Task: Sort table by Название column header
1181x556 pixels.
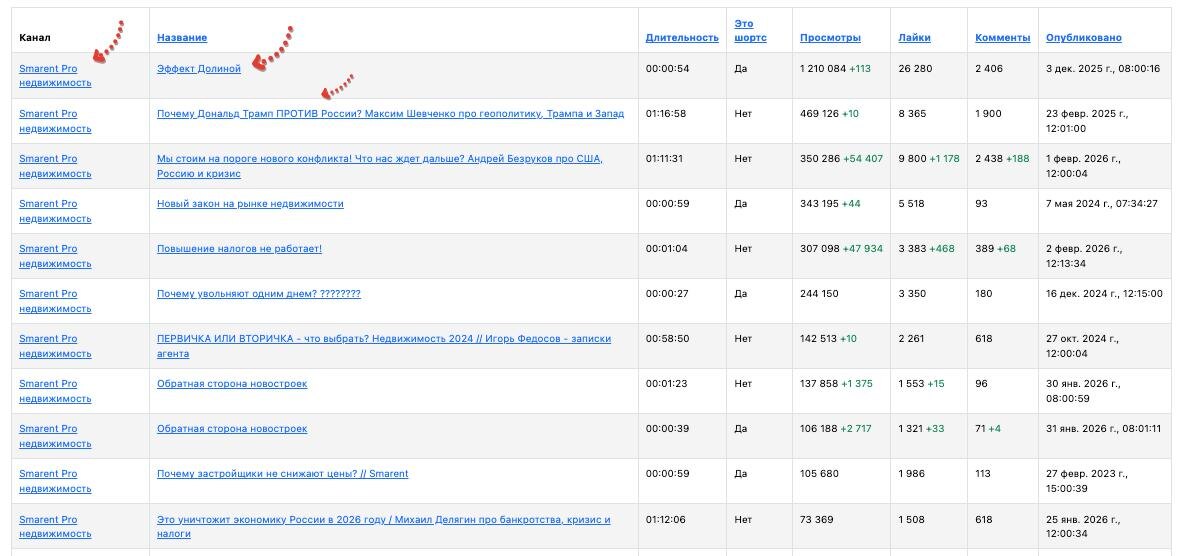Action: click(x=182, y=38)
